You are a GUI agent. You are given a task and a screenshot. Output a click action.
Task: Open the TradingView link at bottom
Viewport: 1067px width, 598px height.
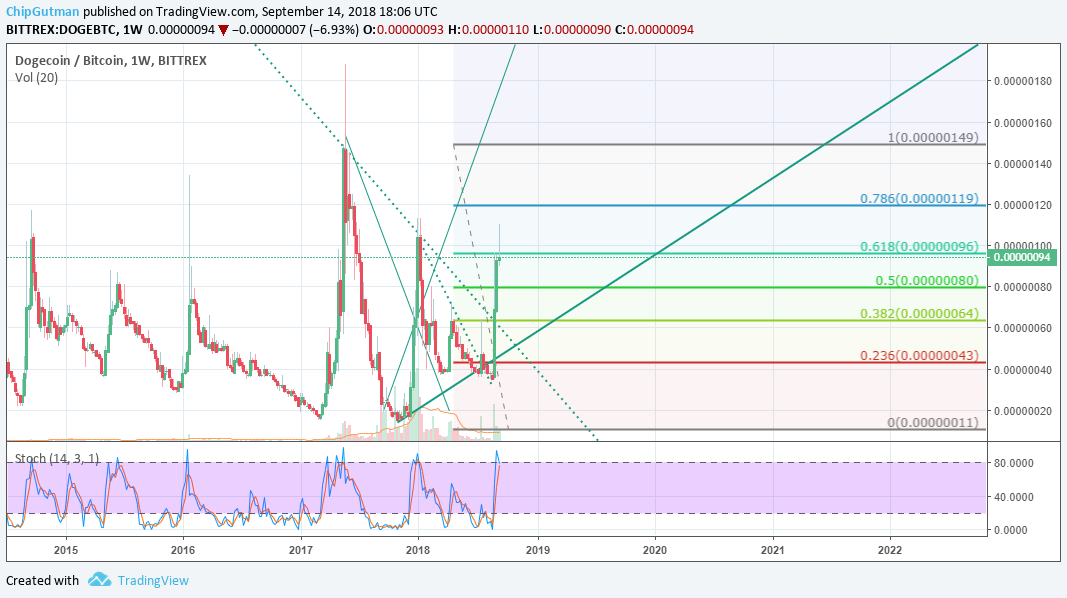point(153,580)
